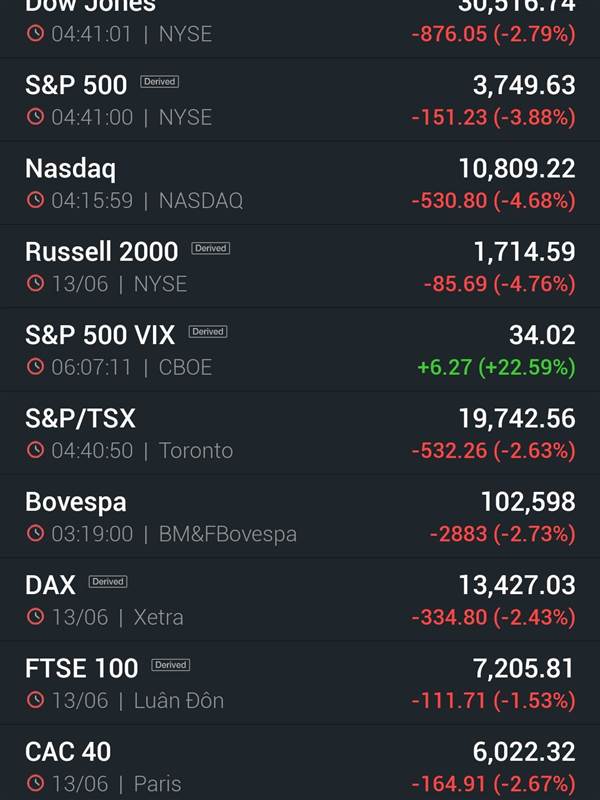Tap the clock icon beside the S&P 500 time

35,117
